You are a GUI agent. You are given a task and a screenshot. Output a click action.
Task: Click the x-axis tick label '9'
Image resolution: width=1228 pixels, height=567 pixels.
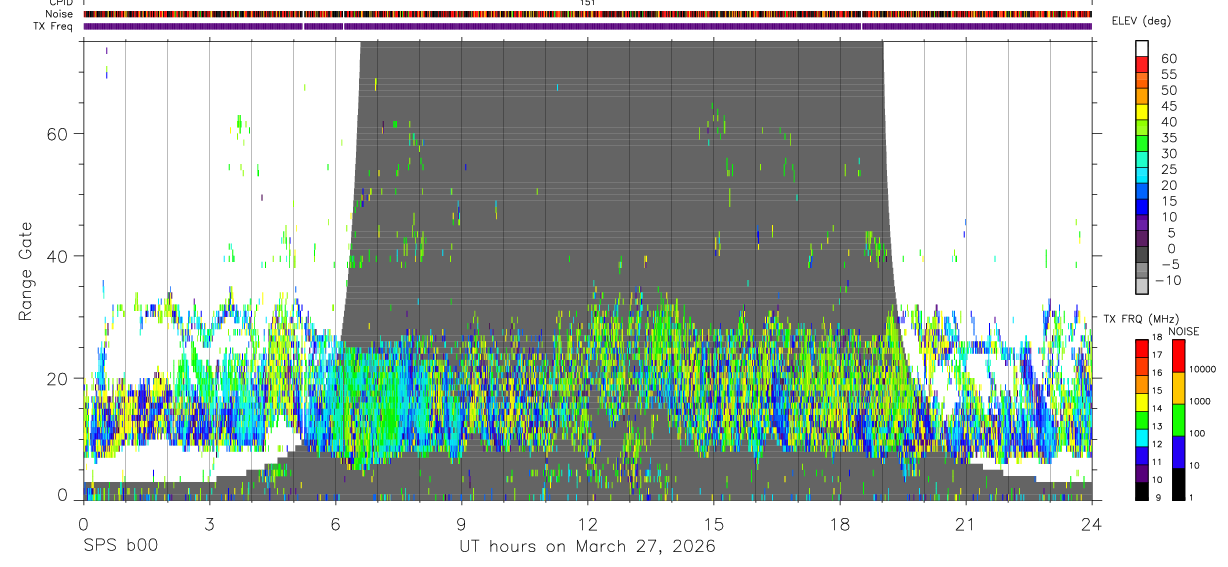click(461, 523)
